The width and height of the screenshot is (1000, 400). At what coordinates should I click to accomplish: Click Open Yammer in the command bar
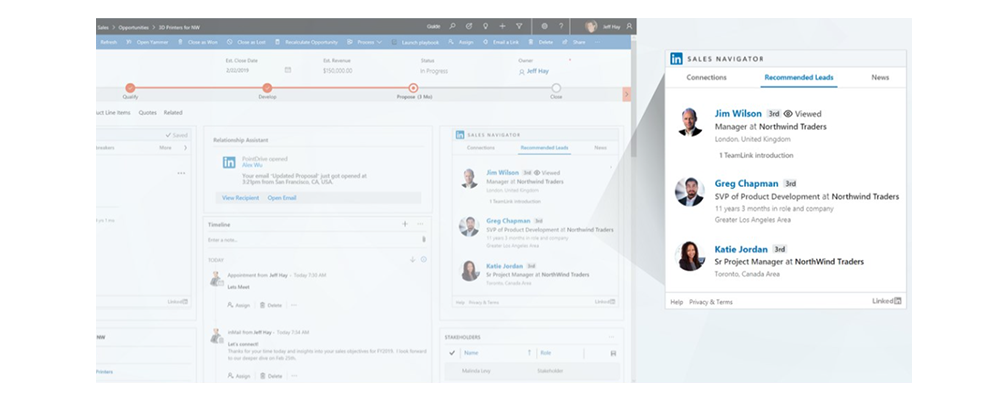click(146, 42)
